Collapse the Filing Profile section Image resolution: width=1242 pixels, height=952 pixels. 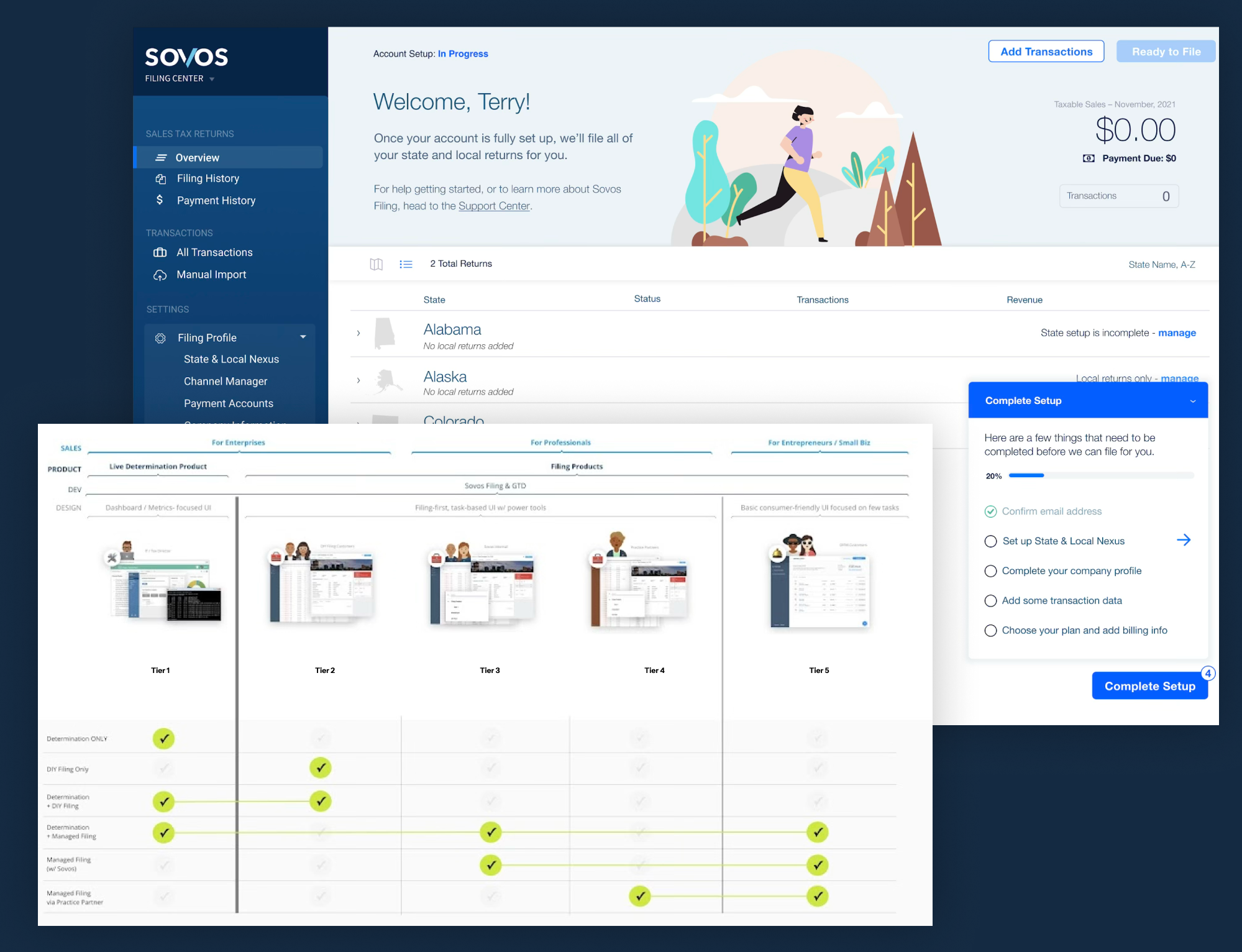point(303,337)
